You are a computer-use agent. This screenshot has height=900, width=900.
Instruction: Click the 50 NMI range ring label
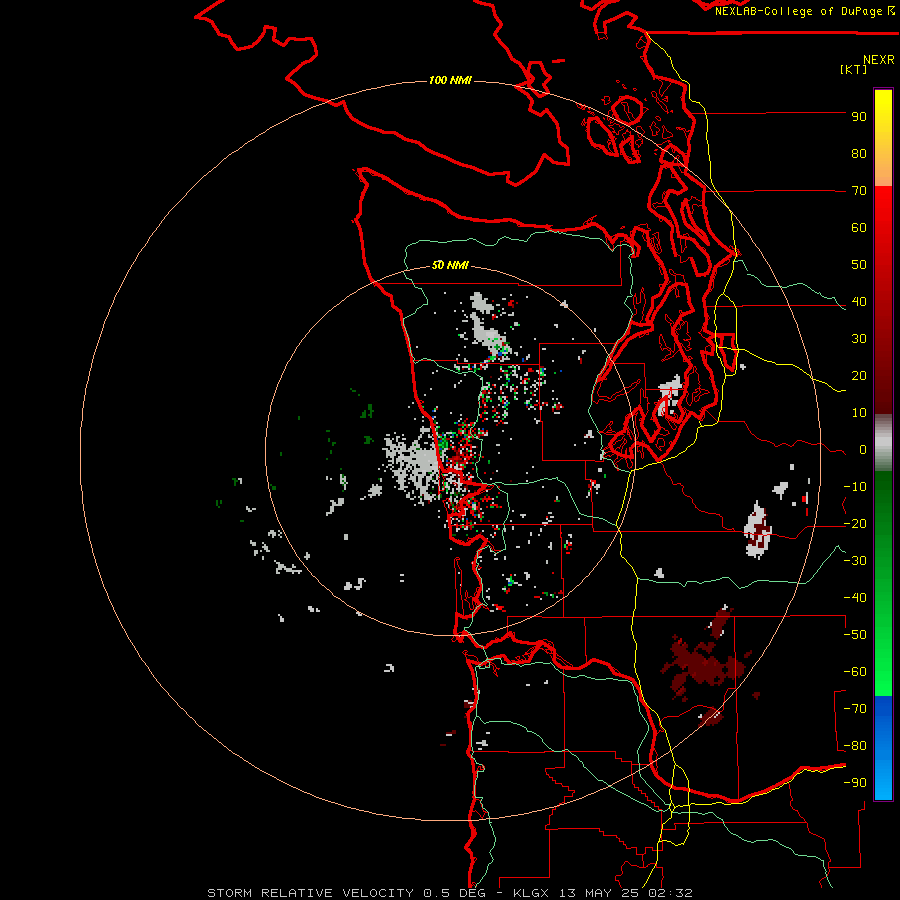click(450, 265)
